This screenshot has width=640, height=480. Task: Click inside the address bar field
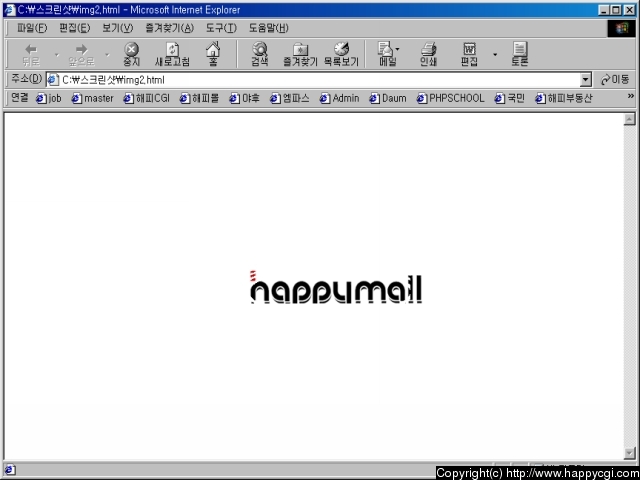(318, 80)
